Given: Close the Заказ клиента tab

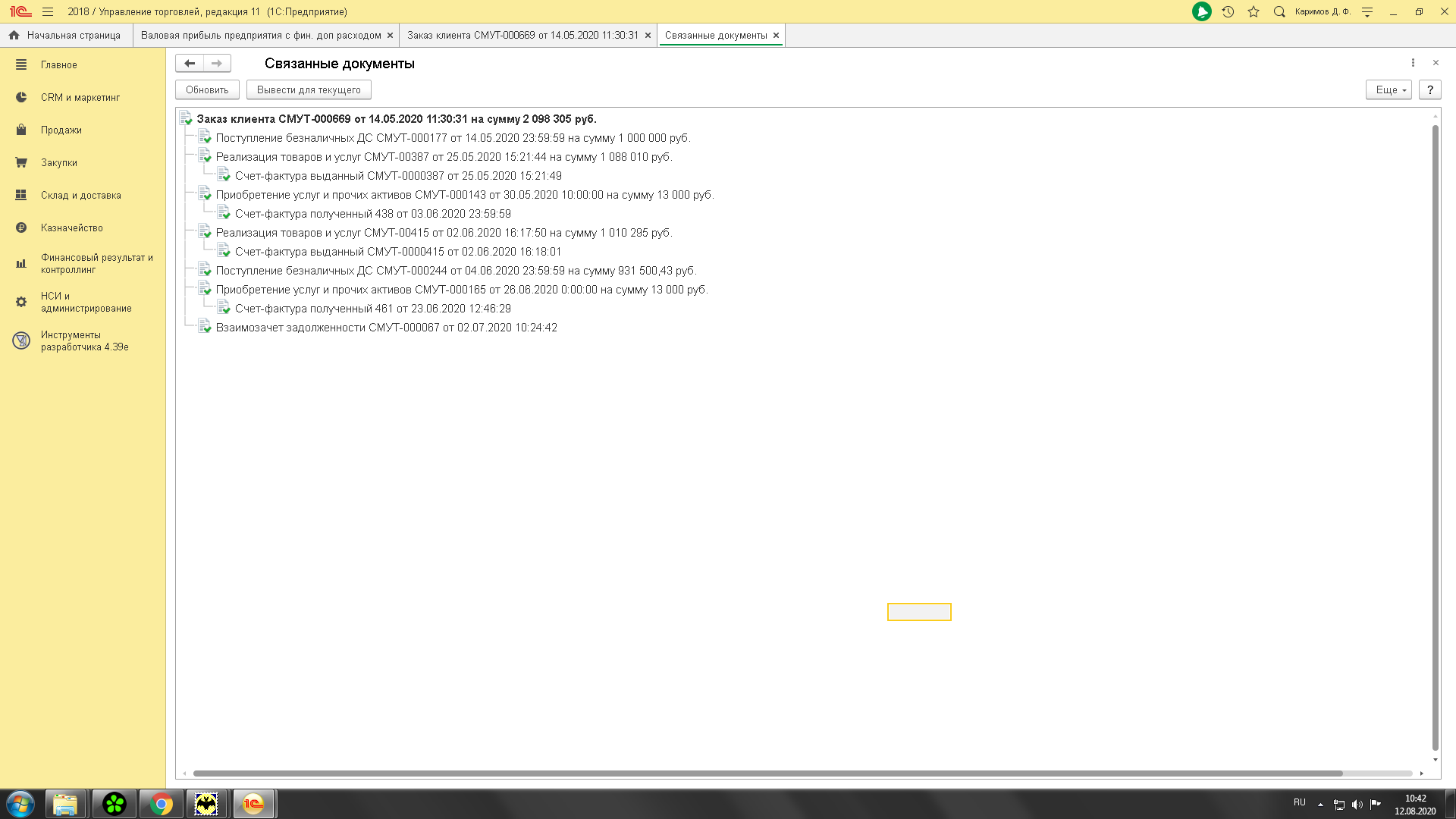Looking at the screenshot, I should click(648, 36).
